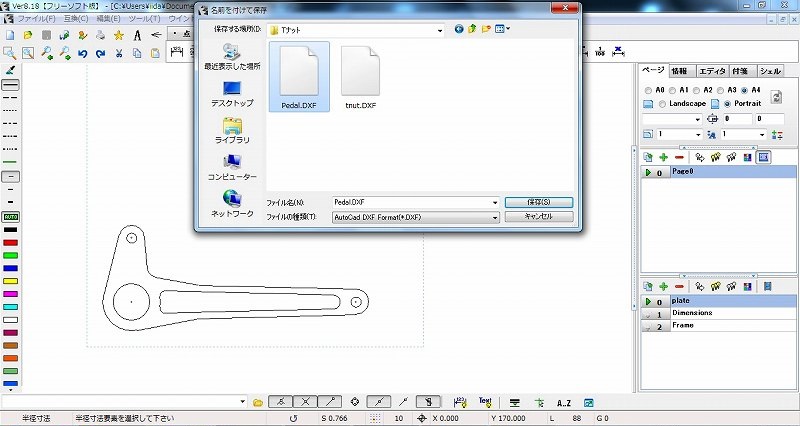The height and width of the screenshot is (426, 800).
Task: Open the file type AutoCad DXF dropdown
Action: pyautogui.click(x=494, y=217)
